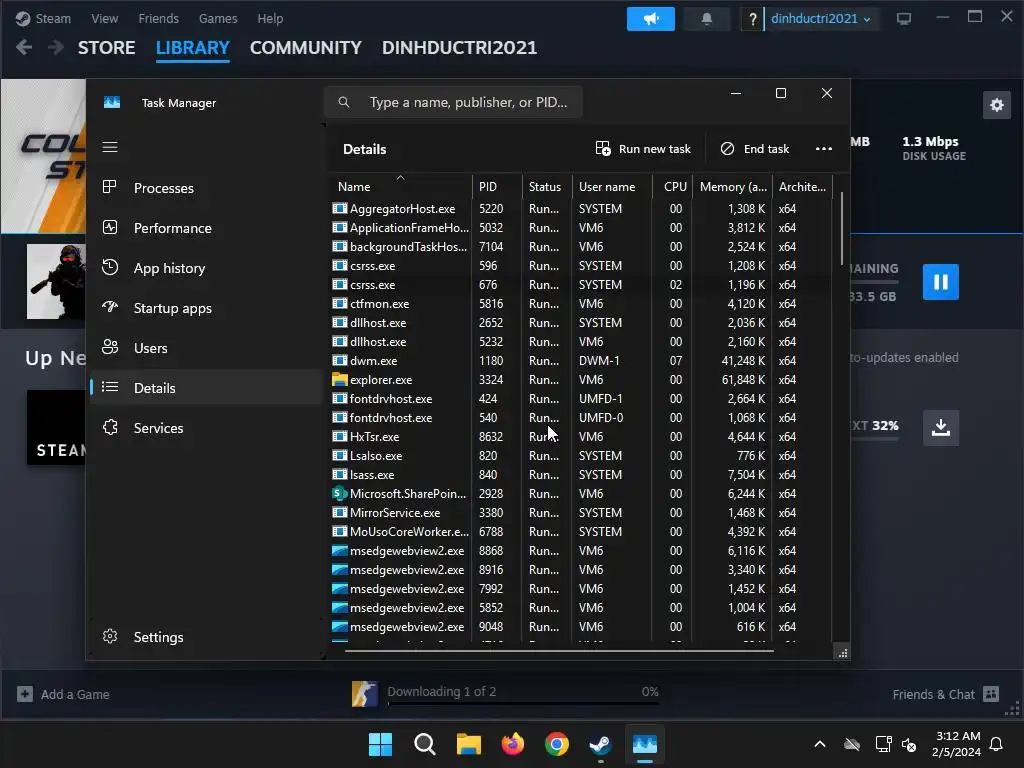Sort by Memory column header
This screenshot has height=768, width=1024.
[x=732, y=186]
